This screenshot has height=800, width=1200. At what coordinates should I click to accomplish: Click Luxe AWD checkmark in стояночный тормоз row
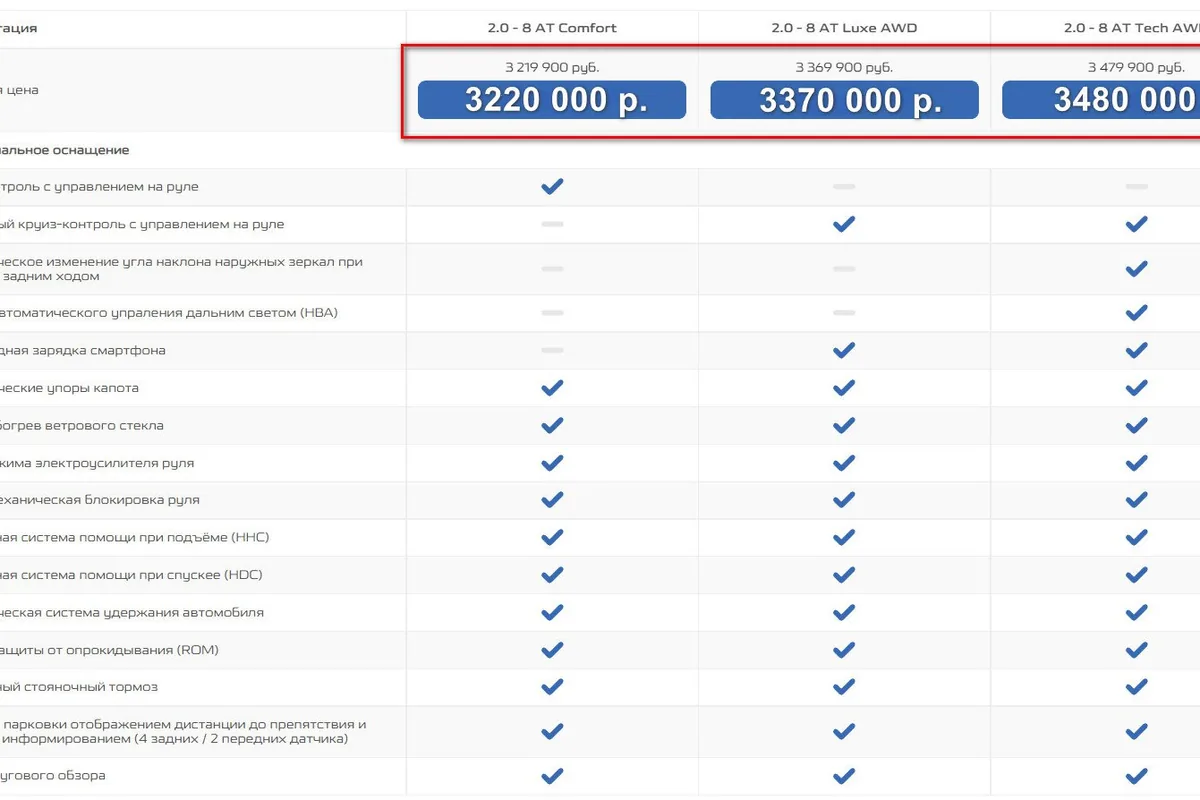point(844,687)
